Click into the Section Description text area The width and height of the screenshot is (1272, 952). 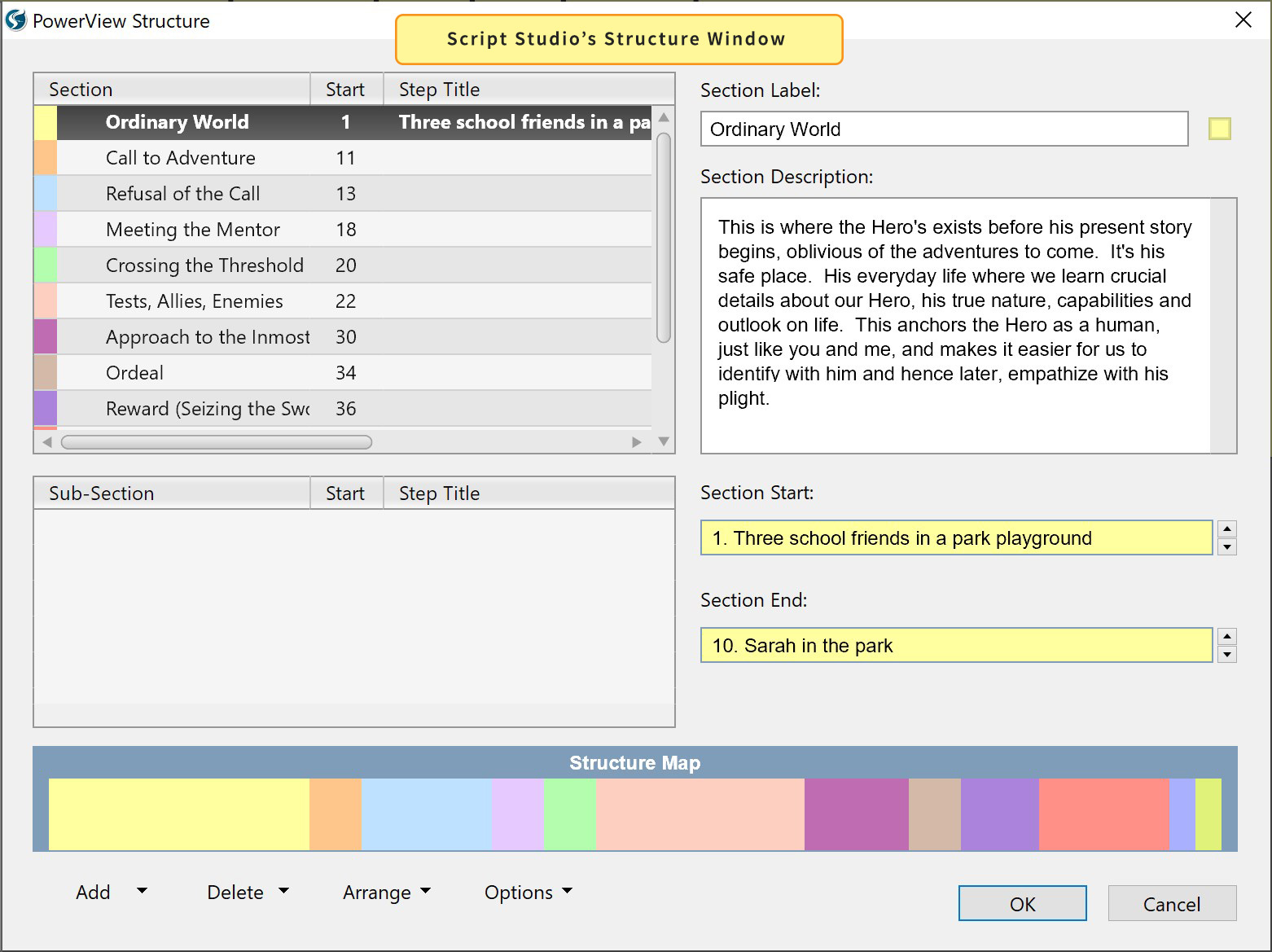point(955,326)
